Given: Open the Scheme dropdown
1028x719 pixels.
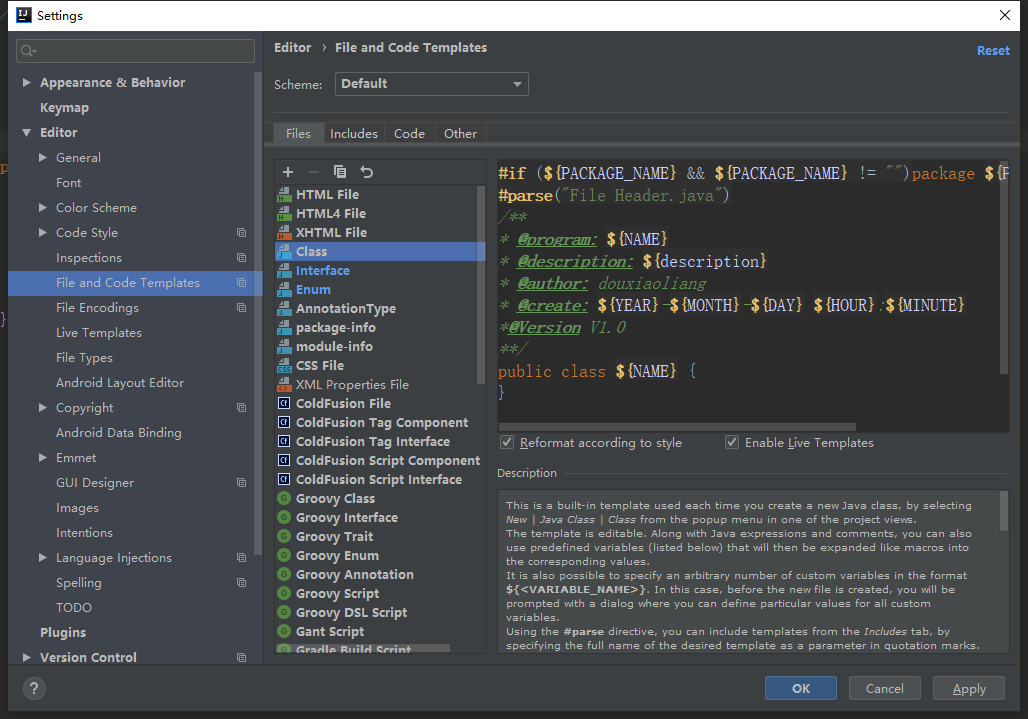Looking at the screenshot, I should [431, 84].
